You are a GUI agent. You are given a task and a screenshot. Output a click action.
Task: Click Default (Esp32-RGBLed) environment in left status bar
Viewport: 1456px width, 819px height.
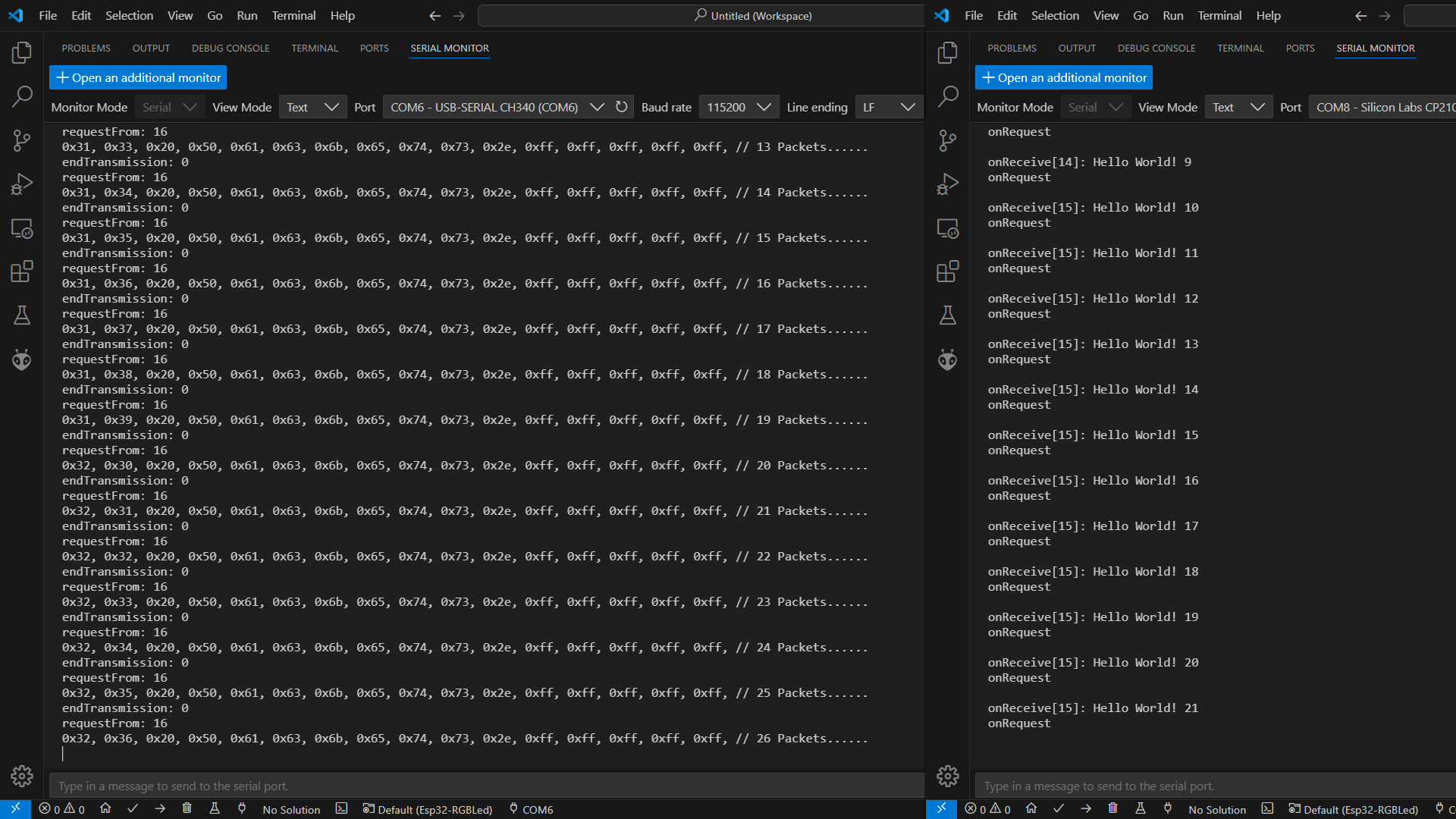[428, 809]
